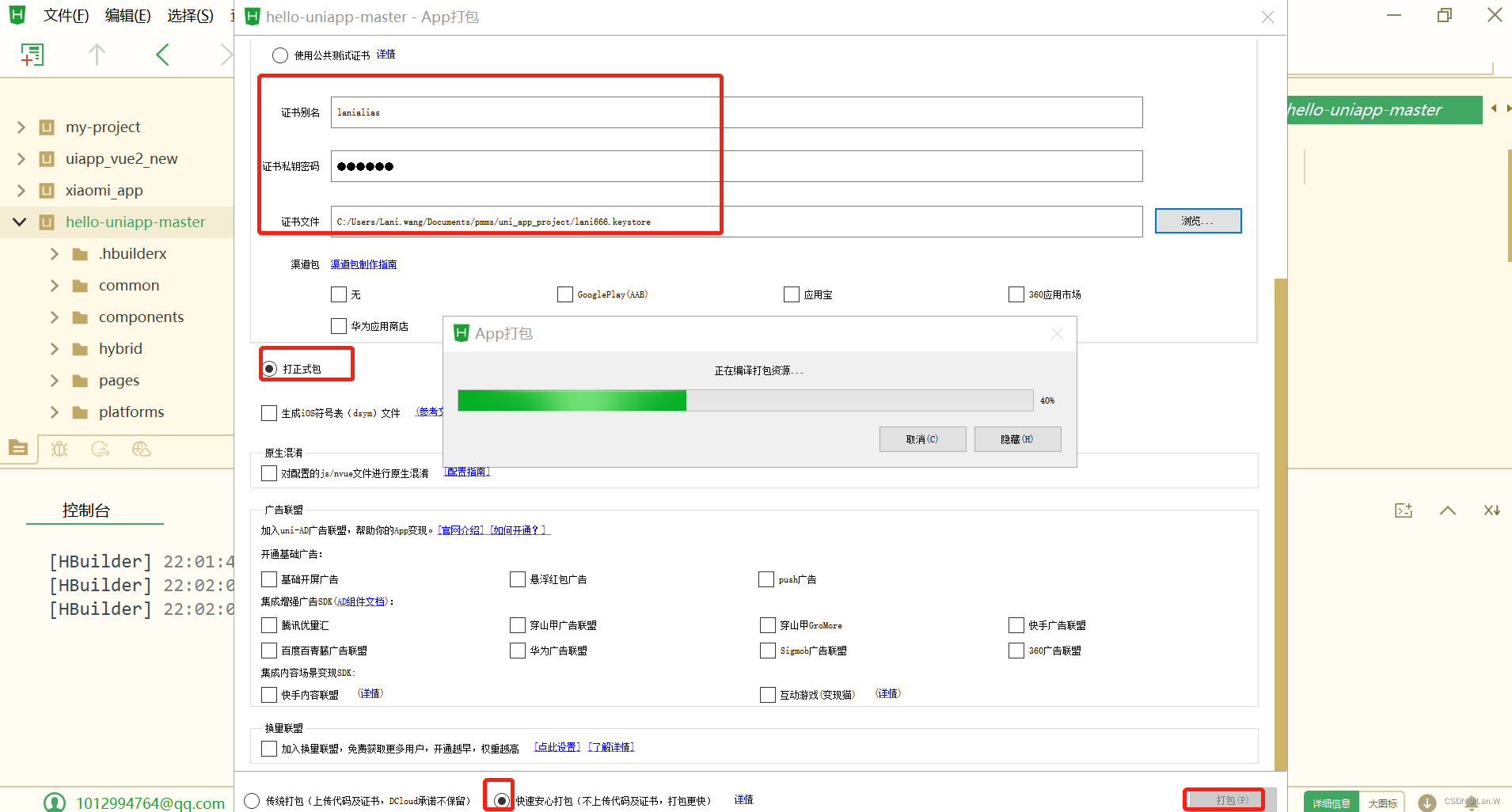Click the my-project folder icon
Screen dimensions: 1512x812
47,127
